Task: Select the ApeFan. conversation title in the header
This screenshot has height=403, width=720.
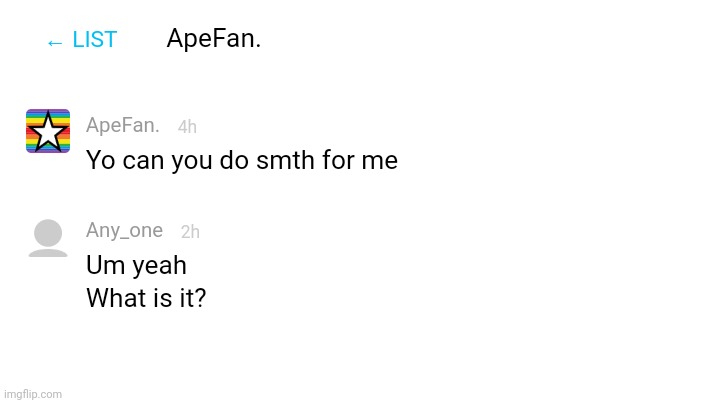Action: click(214, 38)
